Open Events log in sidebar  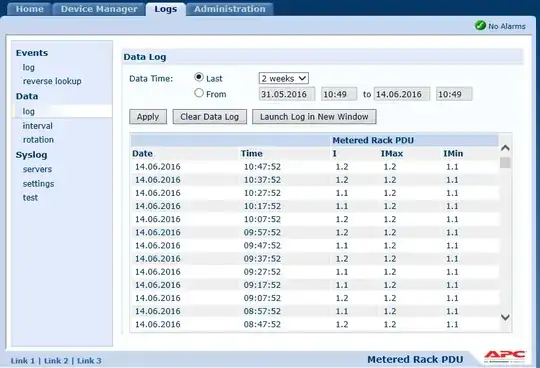pos(29,67)
